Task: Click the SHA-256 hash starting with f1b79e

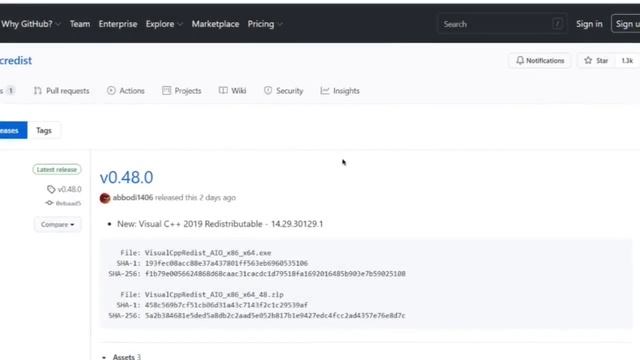Action: (275, 273)
